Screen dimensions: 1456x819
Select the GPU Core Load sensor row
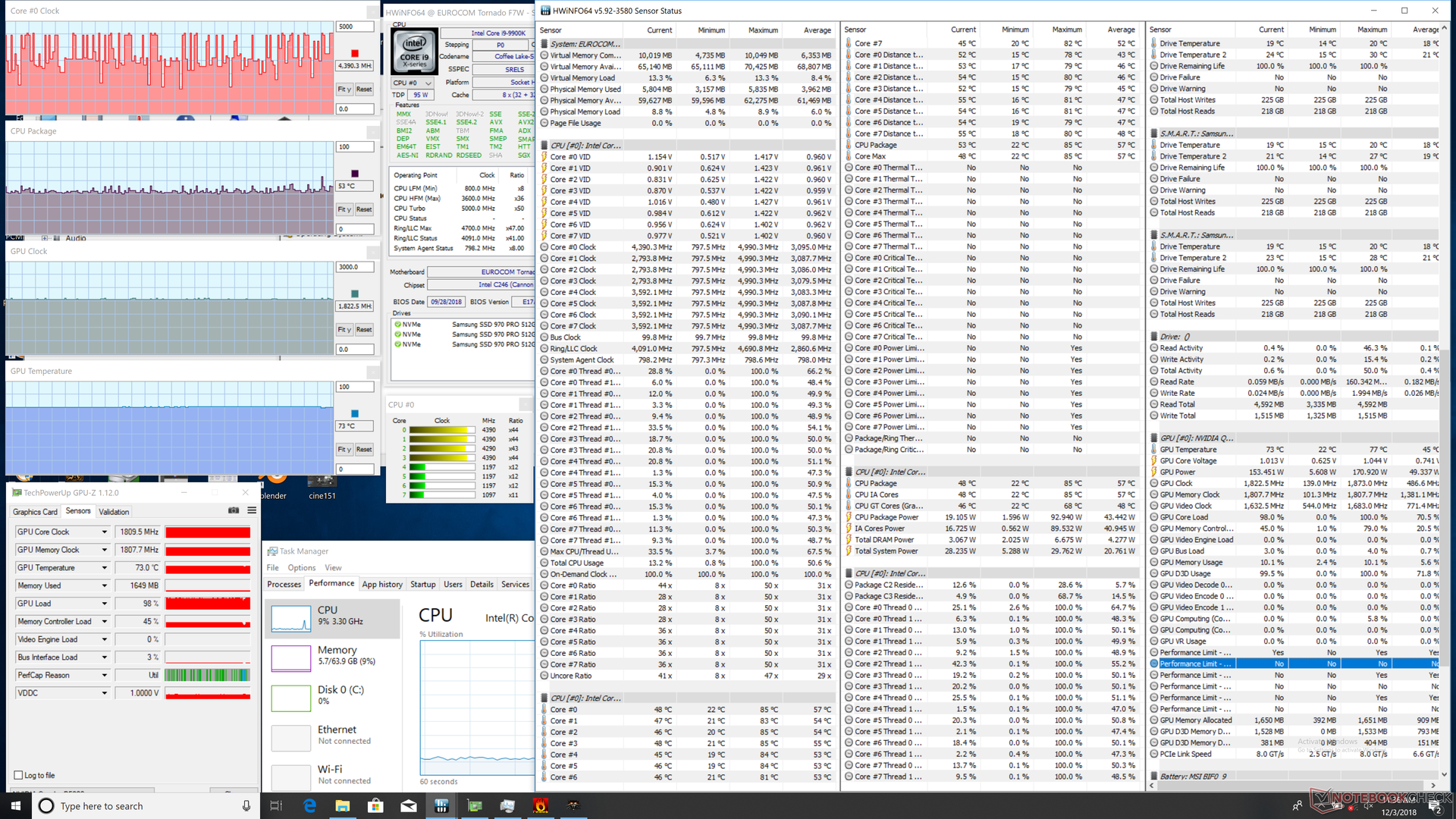1294,517
